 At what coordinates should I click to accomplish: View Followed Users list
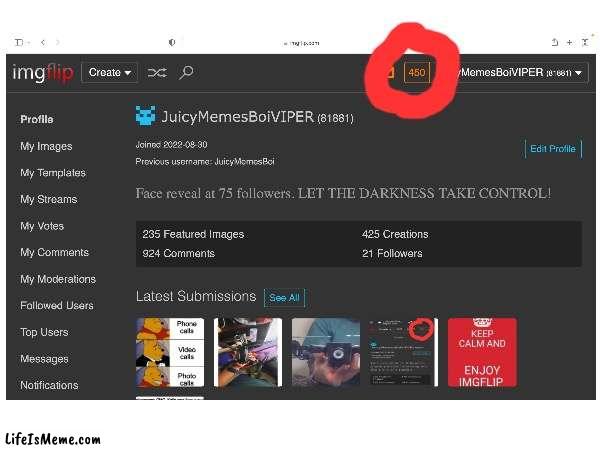click(57, 306)
